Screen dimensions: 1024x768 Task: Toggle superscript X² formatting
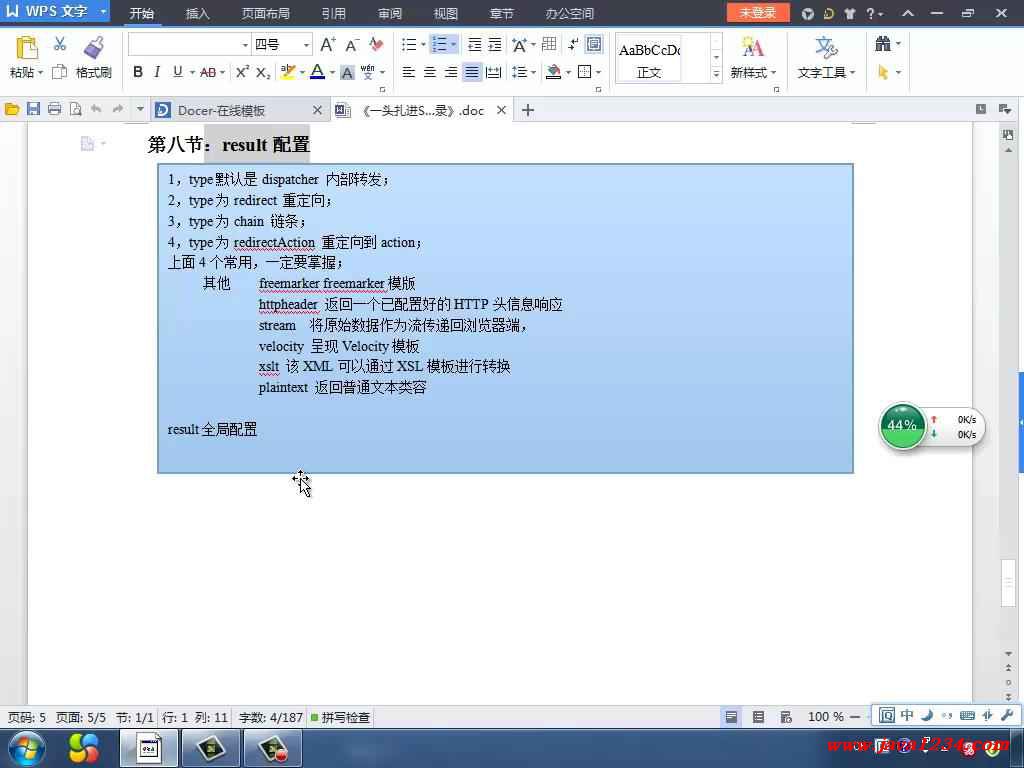click(x=242, y=72)
